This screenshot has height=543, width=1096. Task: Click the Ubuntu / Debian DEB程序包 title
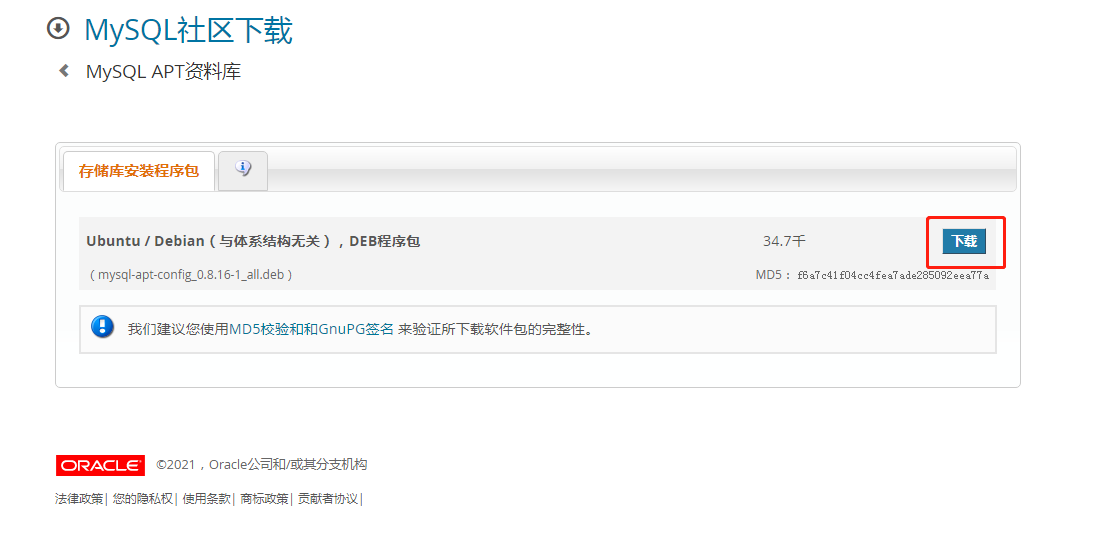(253, 241)
